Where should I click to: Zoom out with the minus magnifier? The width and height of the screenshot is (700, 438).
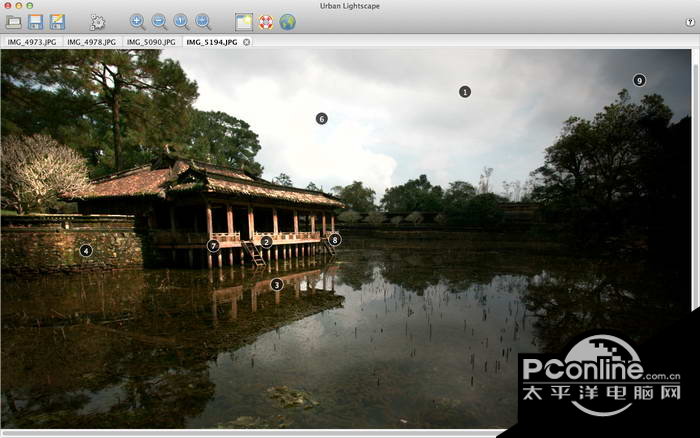(159, 21)
